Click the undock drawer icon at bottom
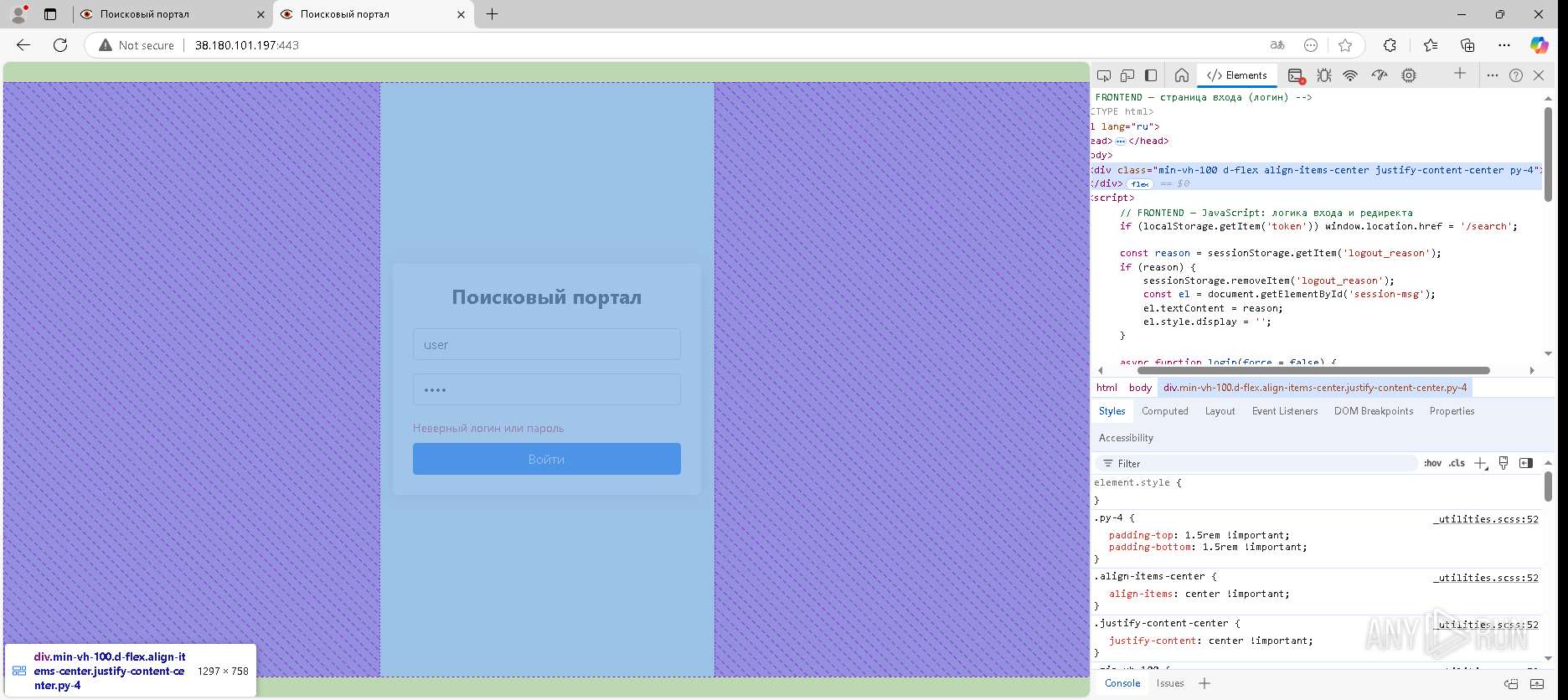 (1511, 683)
